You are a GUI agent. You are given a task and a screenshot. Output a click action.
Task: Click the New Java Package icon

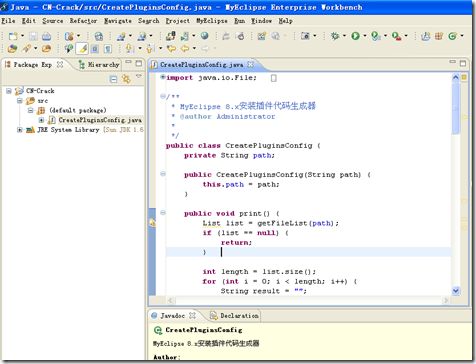(439, 36)
